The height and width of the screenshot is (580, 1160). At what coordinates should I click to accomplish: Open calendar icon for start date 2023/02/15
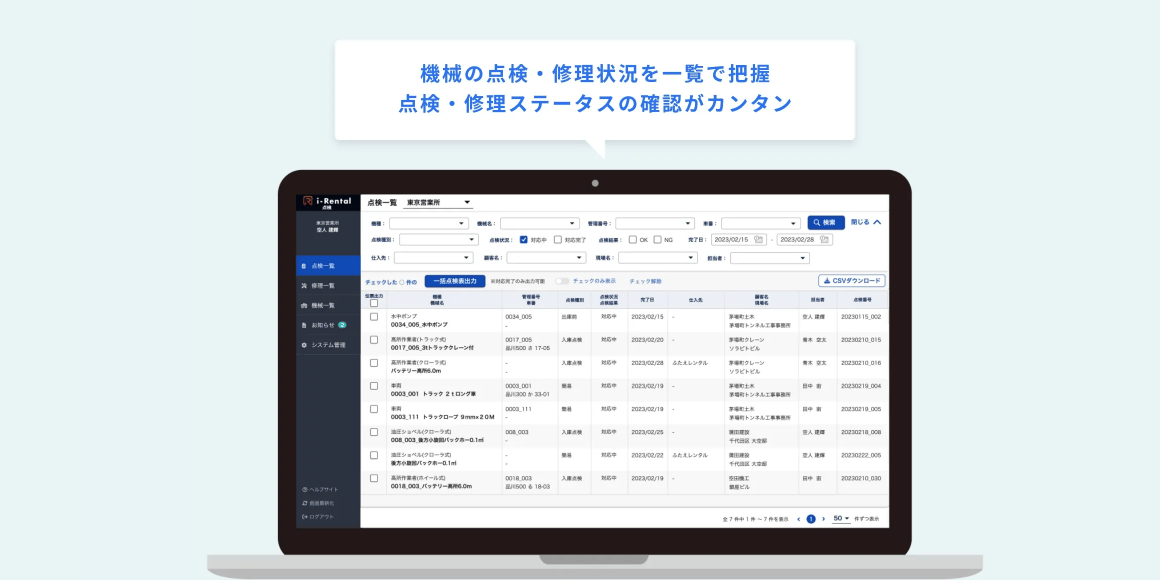coord(759,240)
